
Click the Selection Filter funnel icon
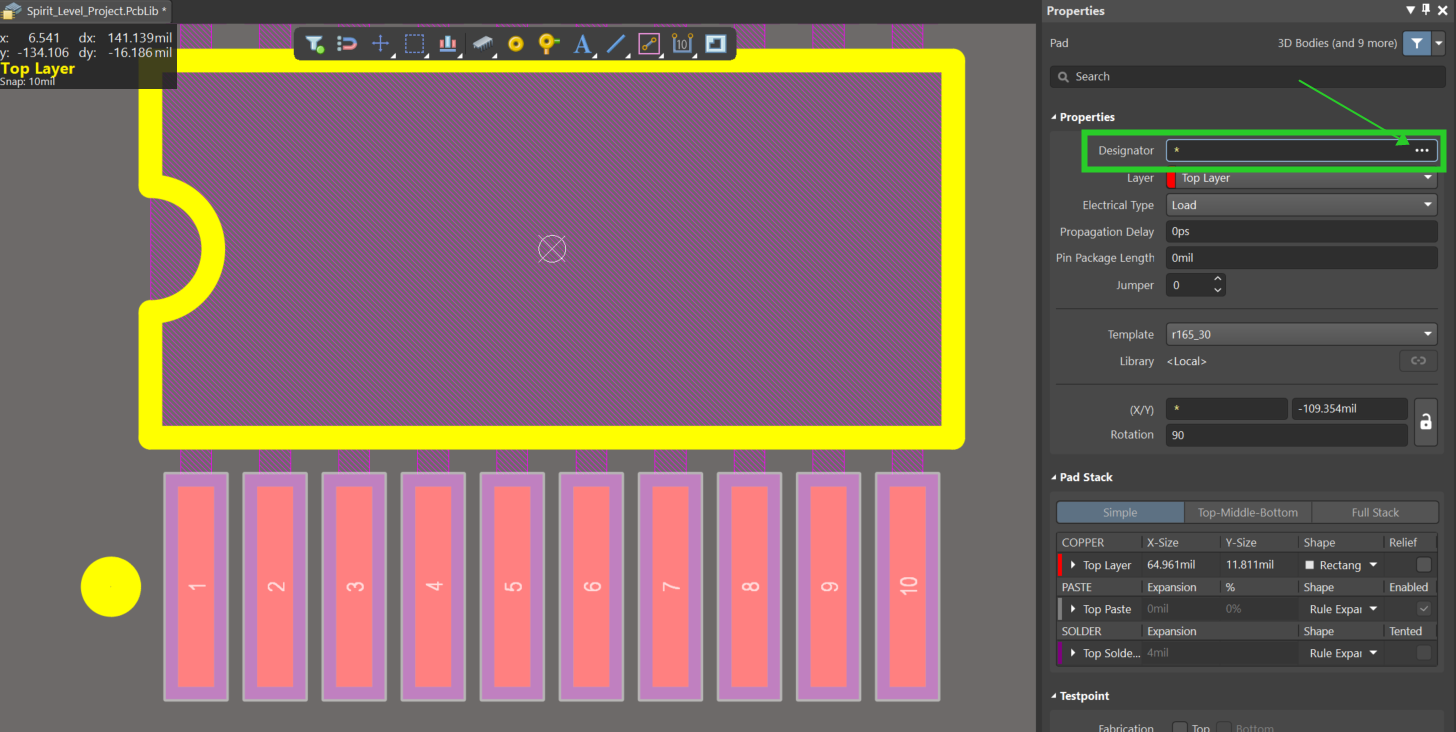click(315, 44)
